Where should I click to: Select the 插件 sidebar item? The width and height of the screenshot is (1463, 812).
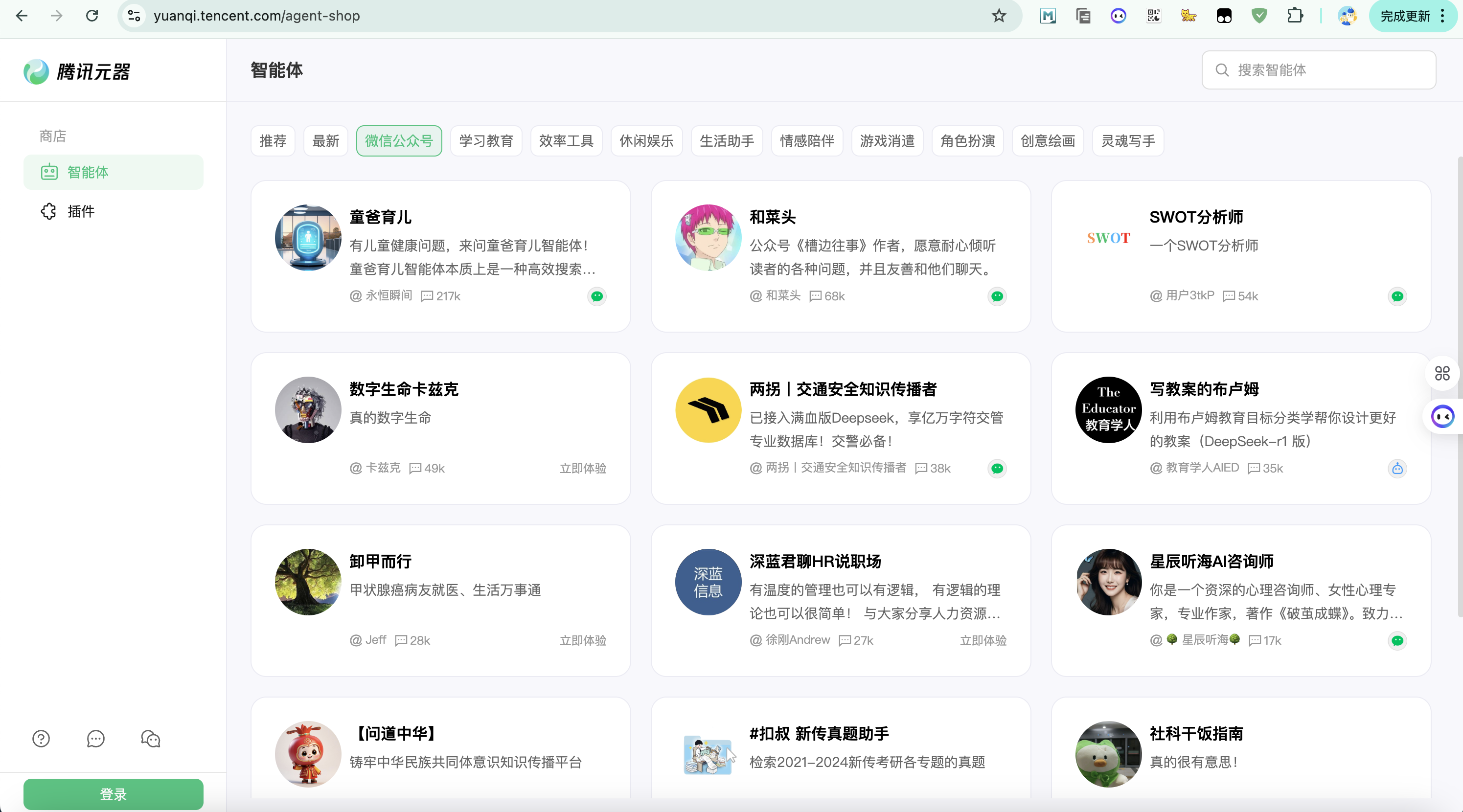81,211
